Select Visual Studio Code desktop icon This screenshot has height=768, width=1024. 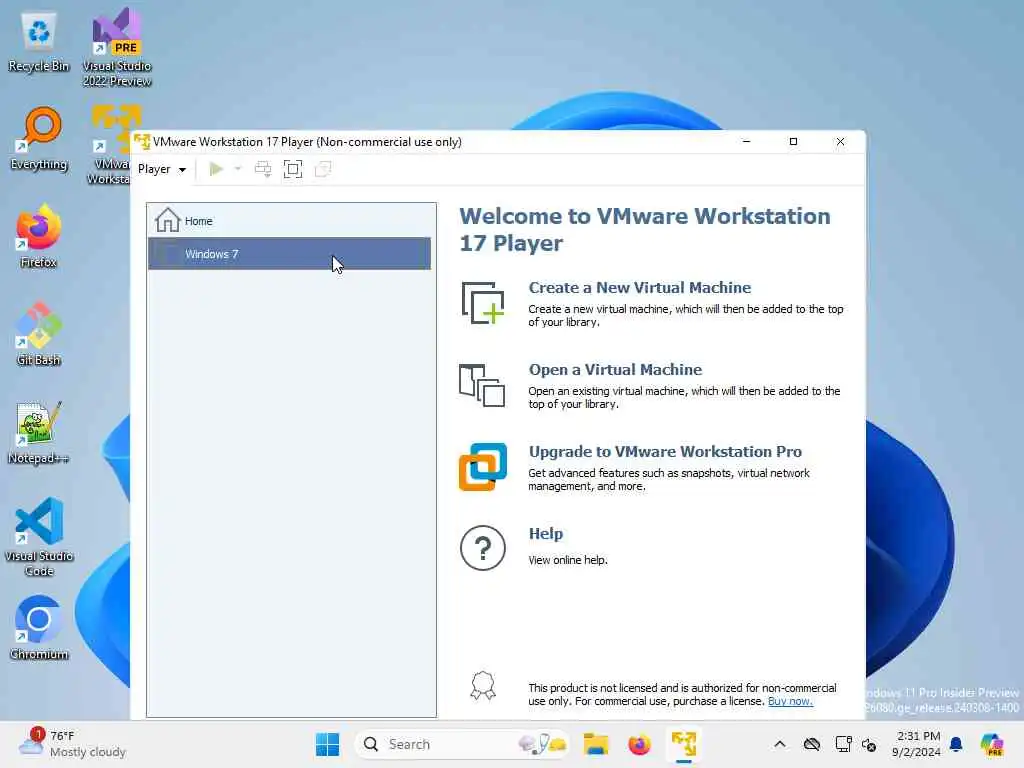(x=39, y=537)
